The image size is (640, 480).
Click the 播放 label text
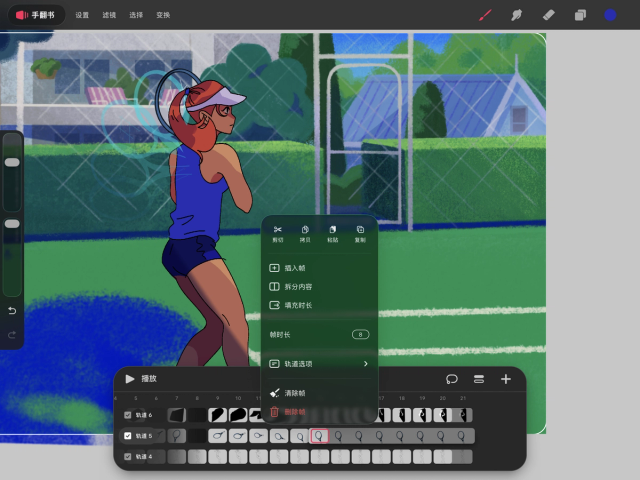[149, 379]
